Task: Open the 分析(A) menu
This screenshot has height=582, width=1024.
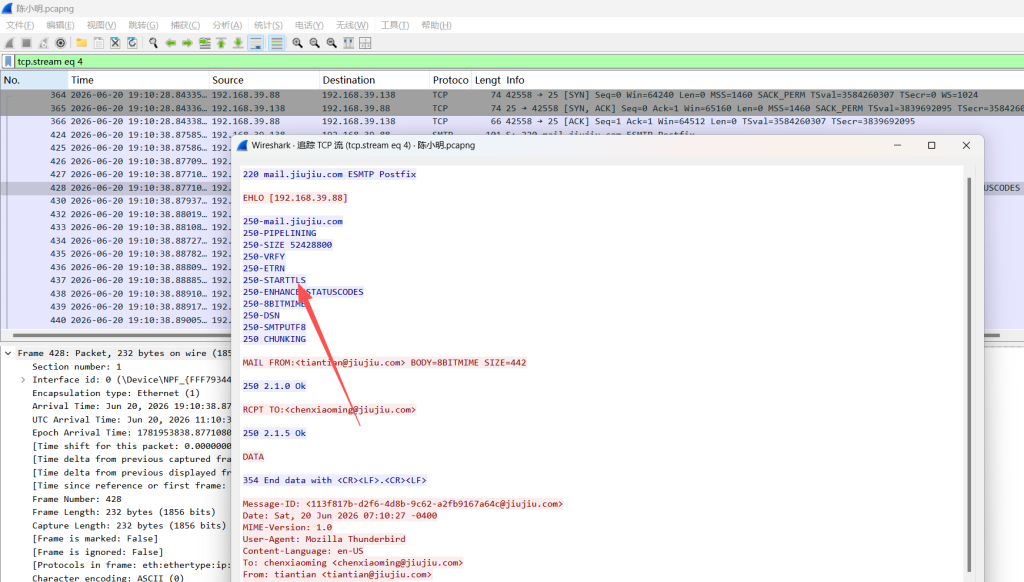Action: [x=227, y=25]
